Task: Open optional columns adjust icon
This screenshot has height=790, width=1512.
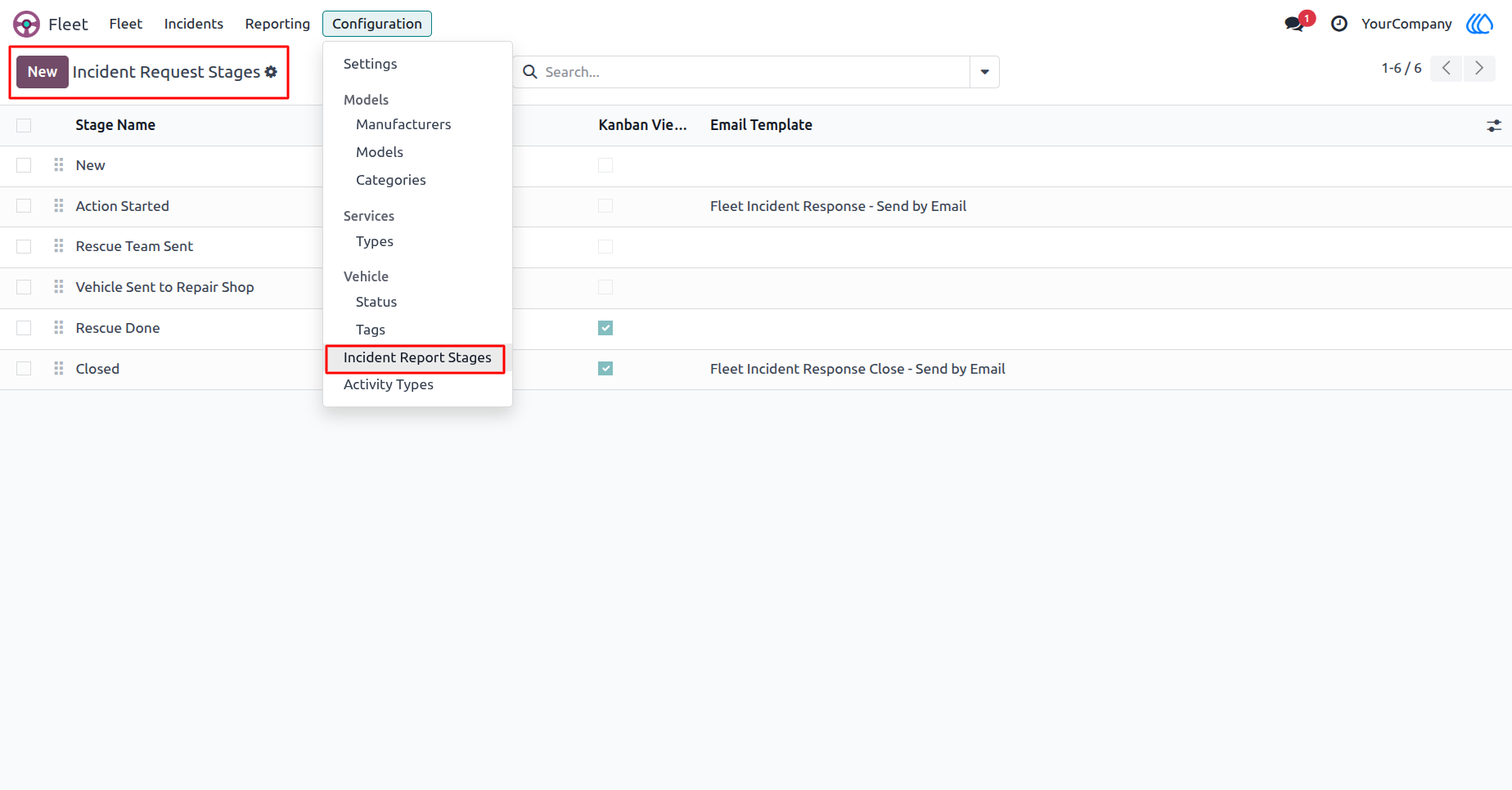Action: pos(1494,125)
